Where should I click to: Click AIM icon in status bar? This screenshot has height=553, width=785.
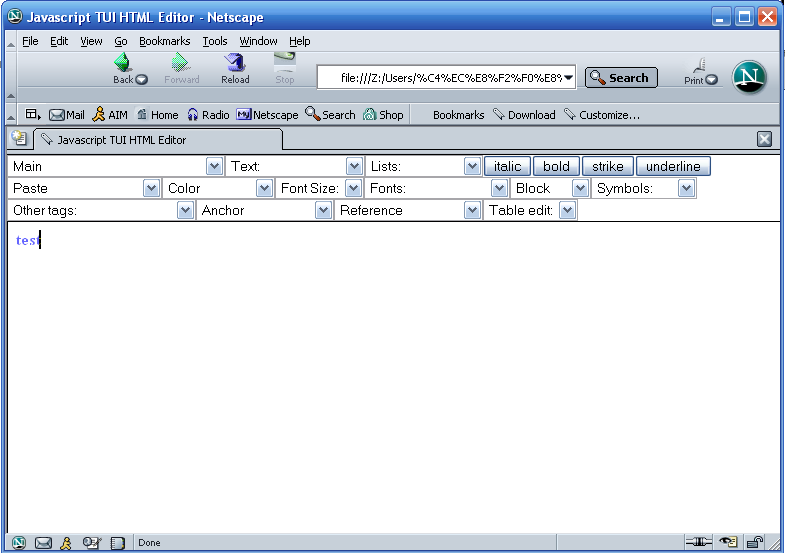66,542
